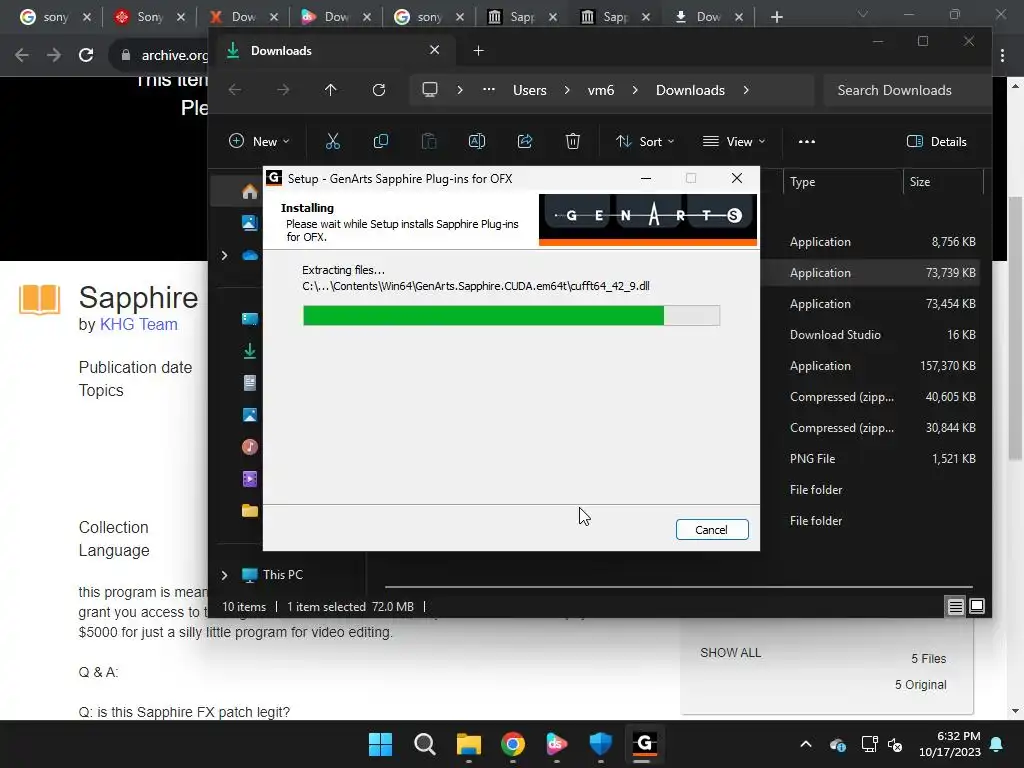Screen dimensions: 1024x768
Task: Open the Windows Start menu
Action: point(380,744)
